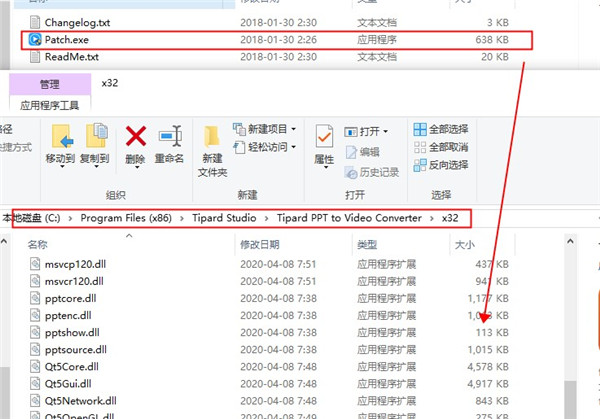Open History (历史记录) in ribbon
This screenshot has width=600, height=419.
click(372, 172)
